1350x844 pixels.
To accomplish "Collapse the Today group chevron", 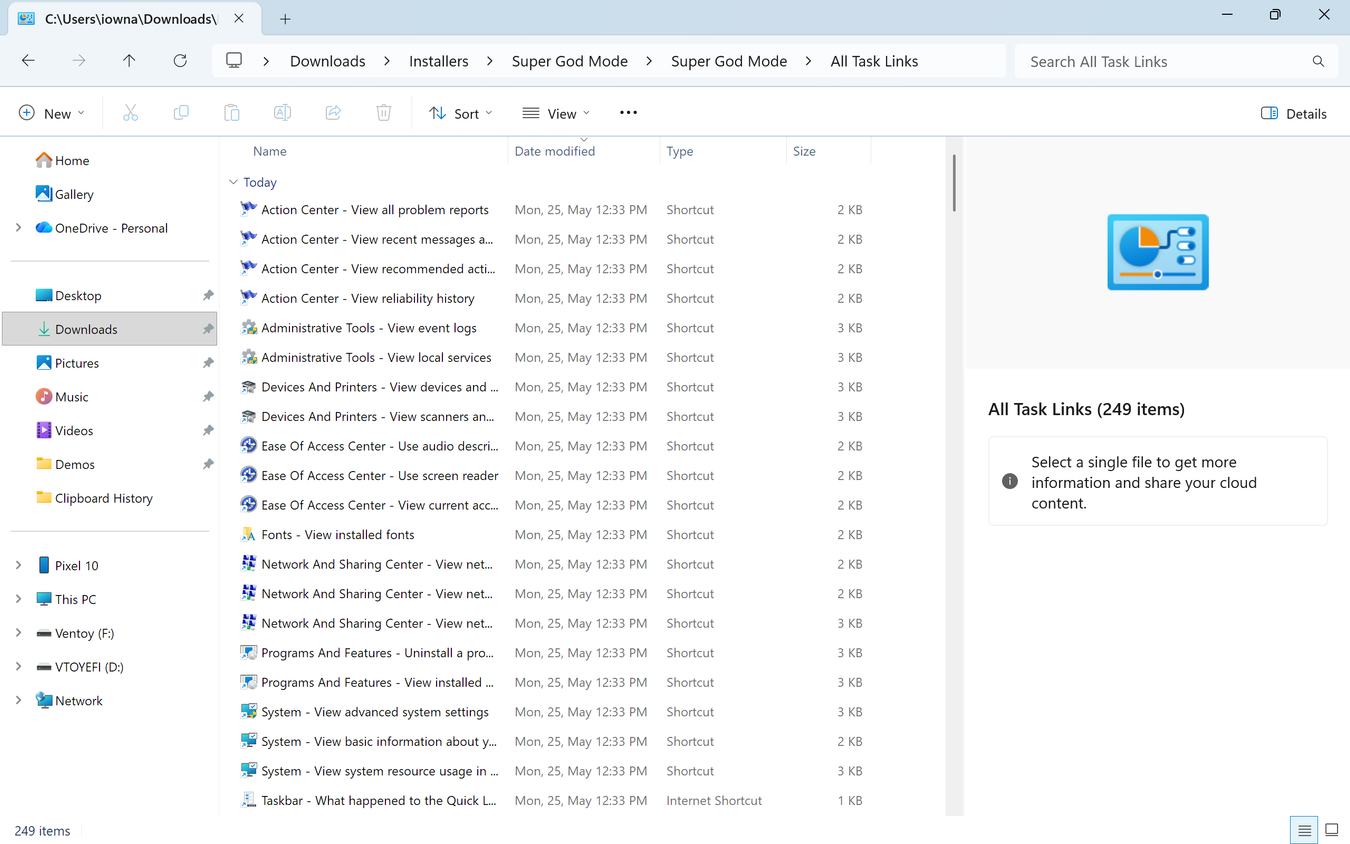I will tap(233, 182).
